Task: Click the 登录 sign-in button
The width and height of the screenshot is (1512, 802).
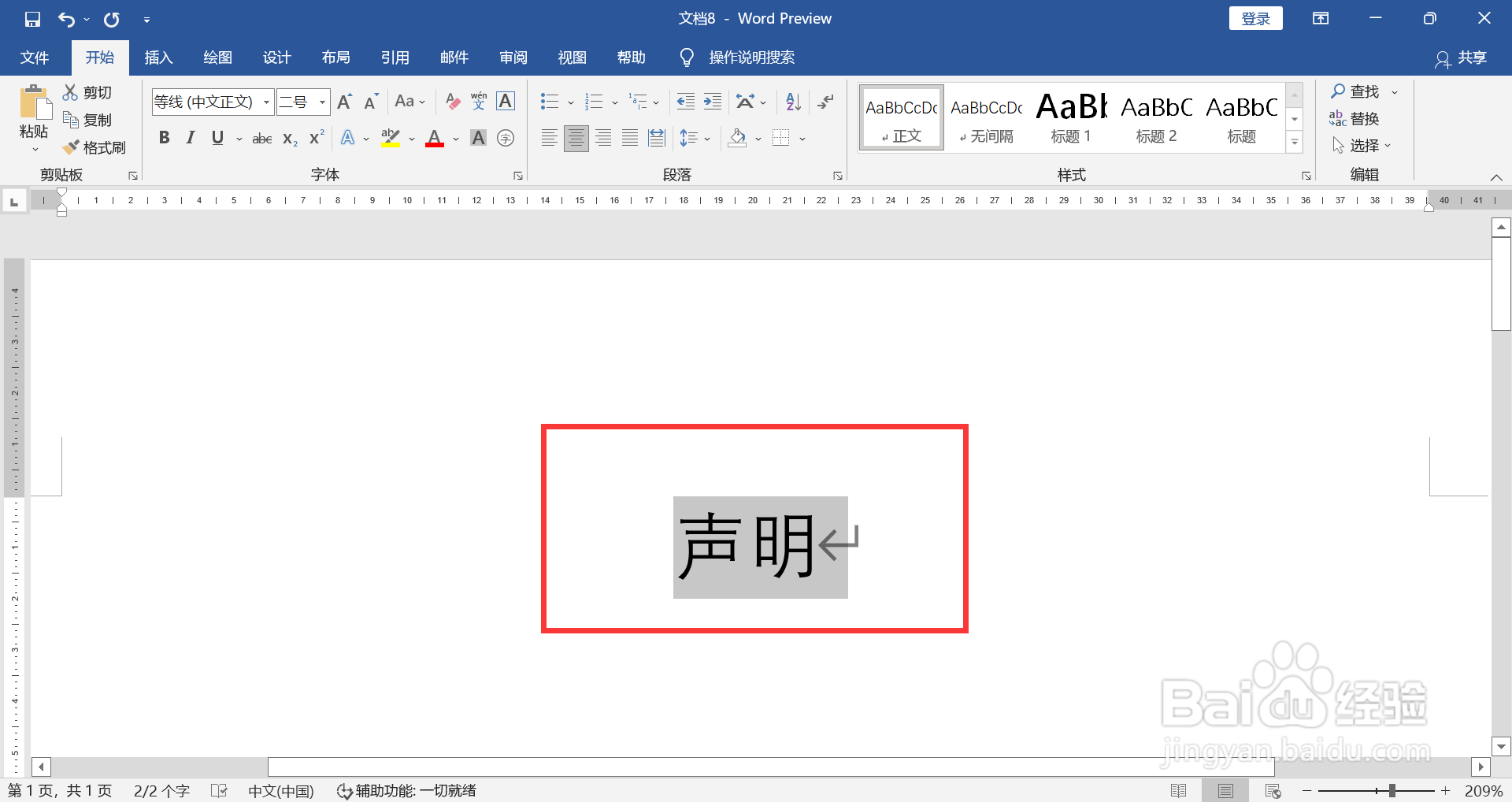Action: (1255, 19)
